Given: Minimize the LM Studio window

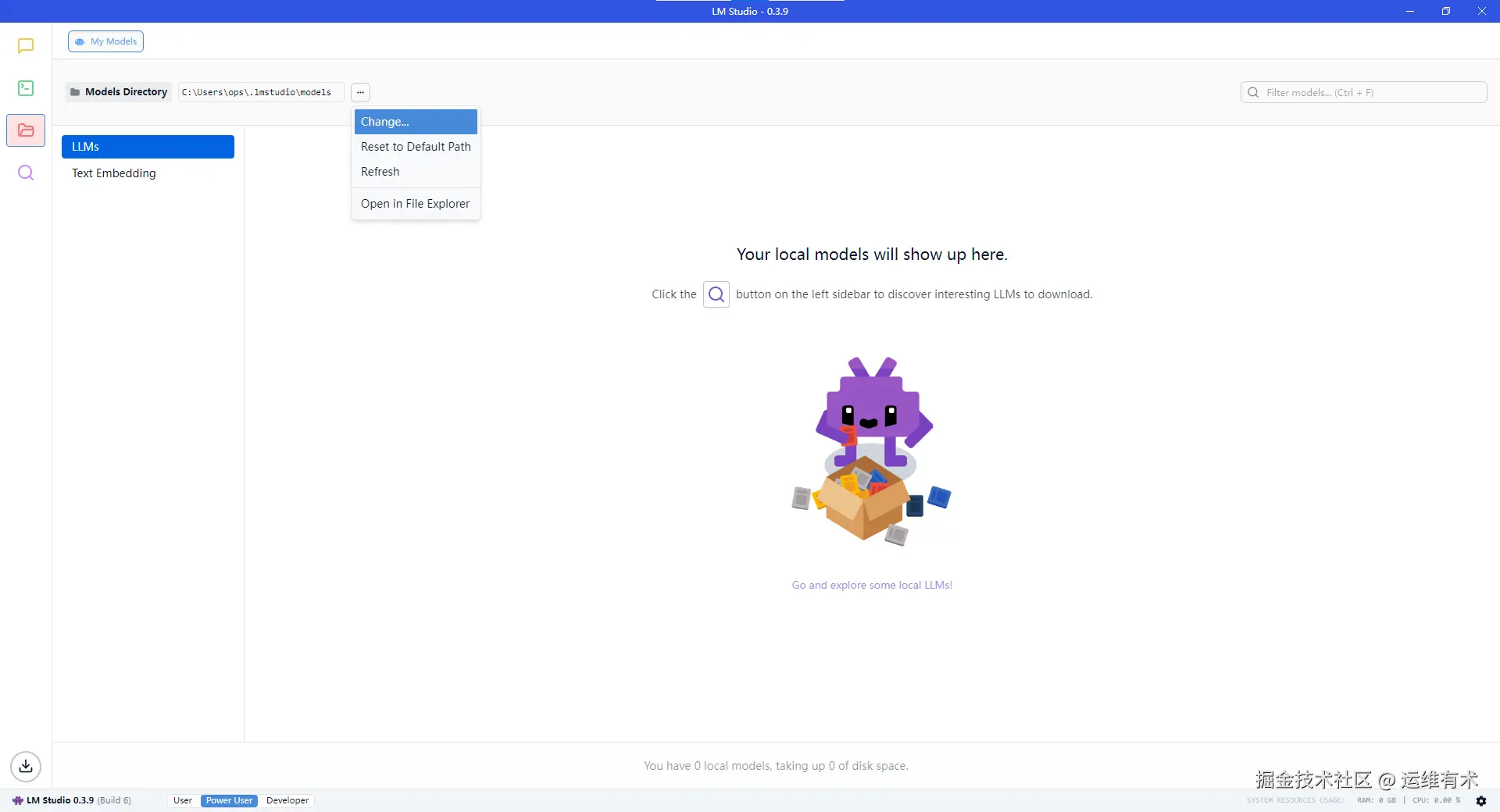Looking at the screenshot, I should pyautogui.click(x=1410, y=11).
